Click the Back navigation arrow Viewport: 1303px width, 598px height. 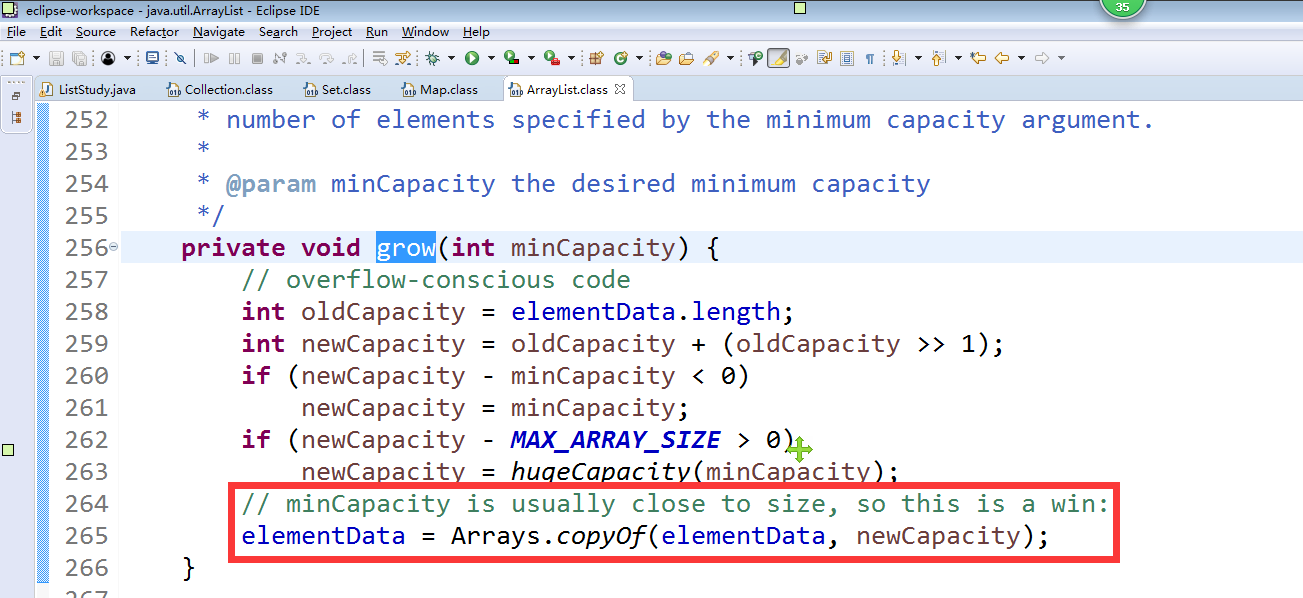coord(1002,58)
